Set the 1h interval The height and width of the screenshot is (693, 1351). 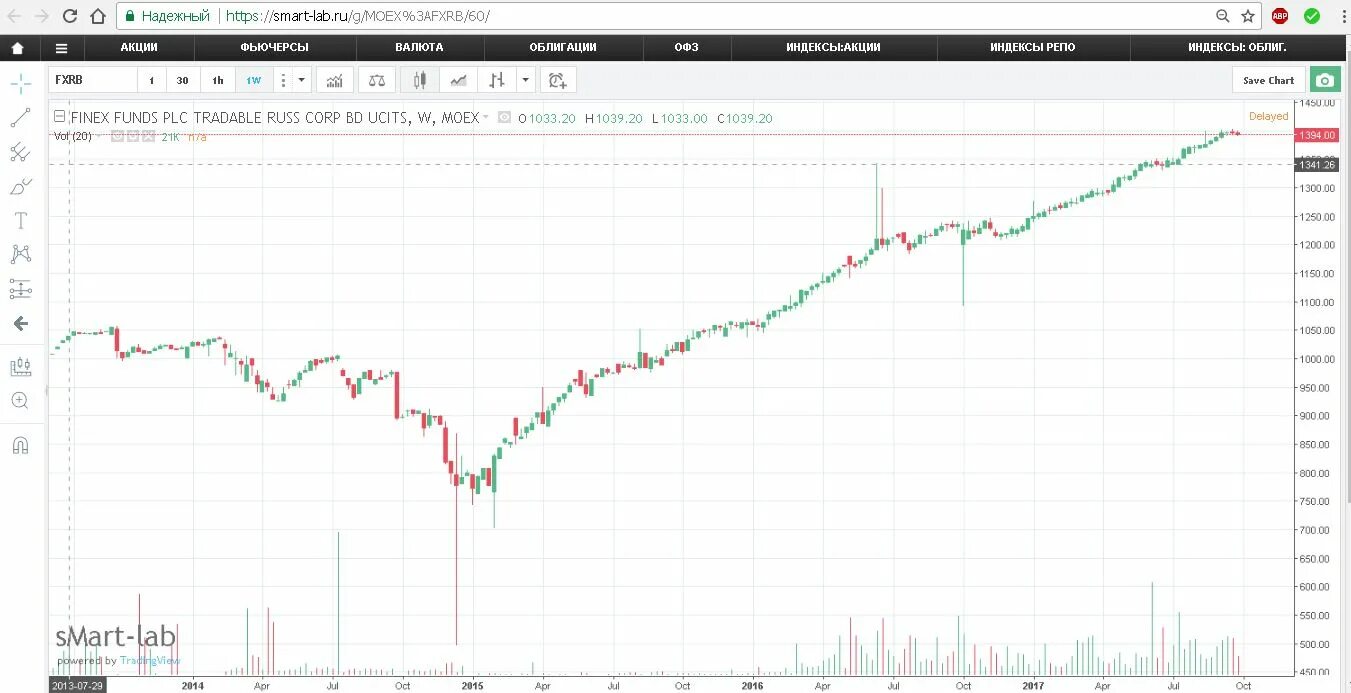pos(218,80)
